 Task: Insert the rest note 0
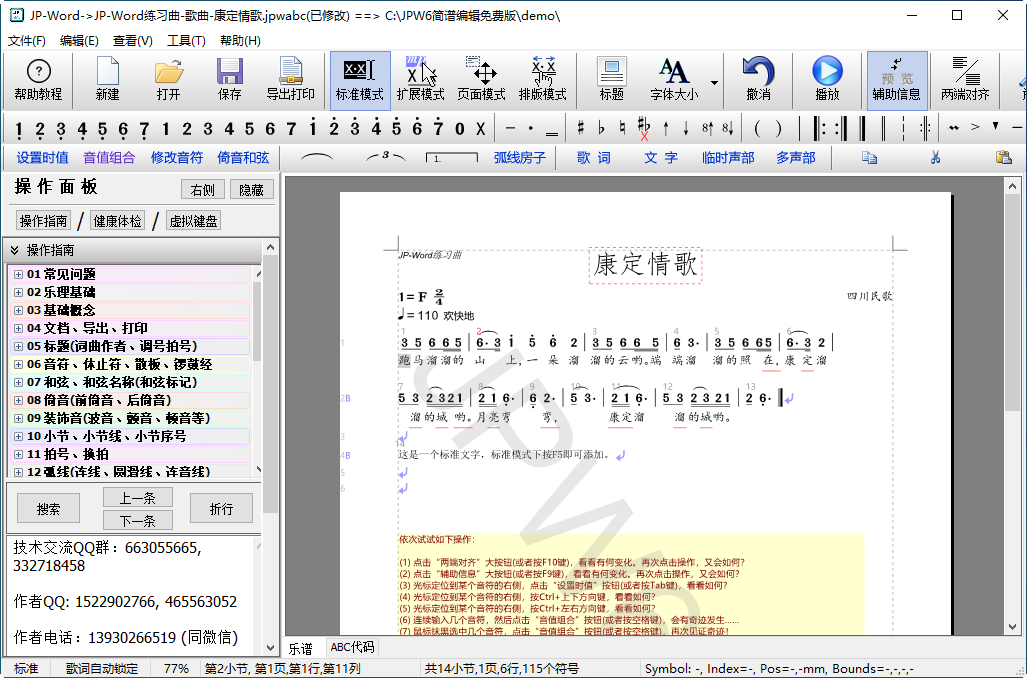click(460, 128)
